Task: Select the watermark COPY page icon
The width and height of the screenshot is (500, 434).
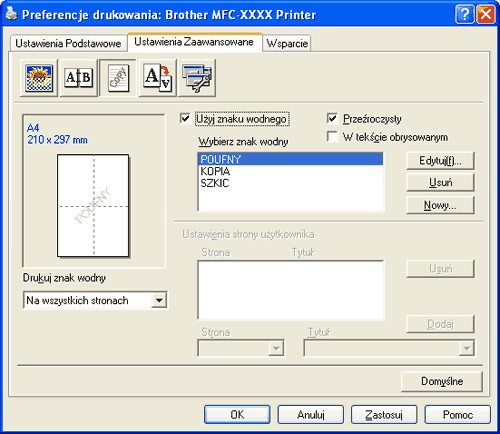Action: point(118,78)
